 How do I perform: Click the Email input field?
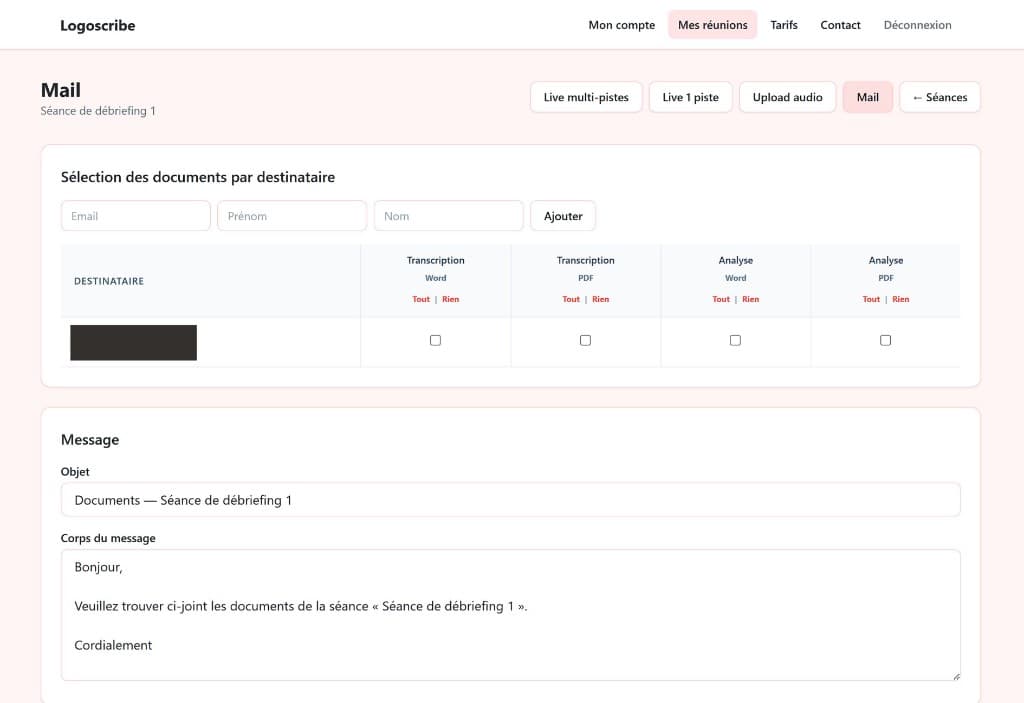[135, 215]
